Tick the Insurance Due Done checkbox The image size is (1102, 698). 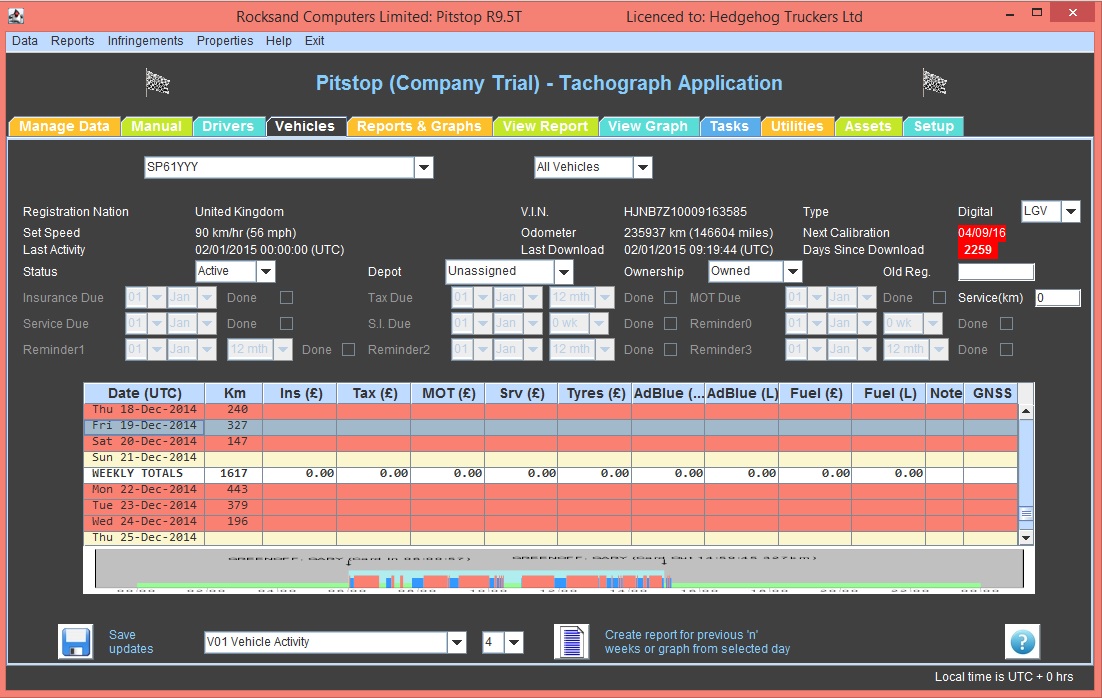(286, 297)
